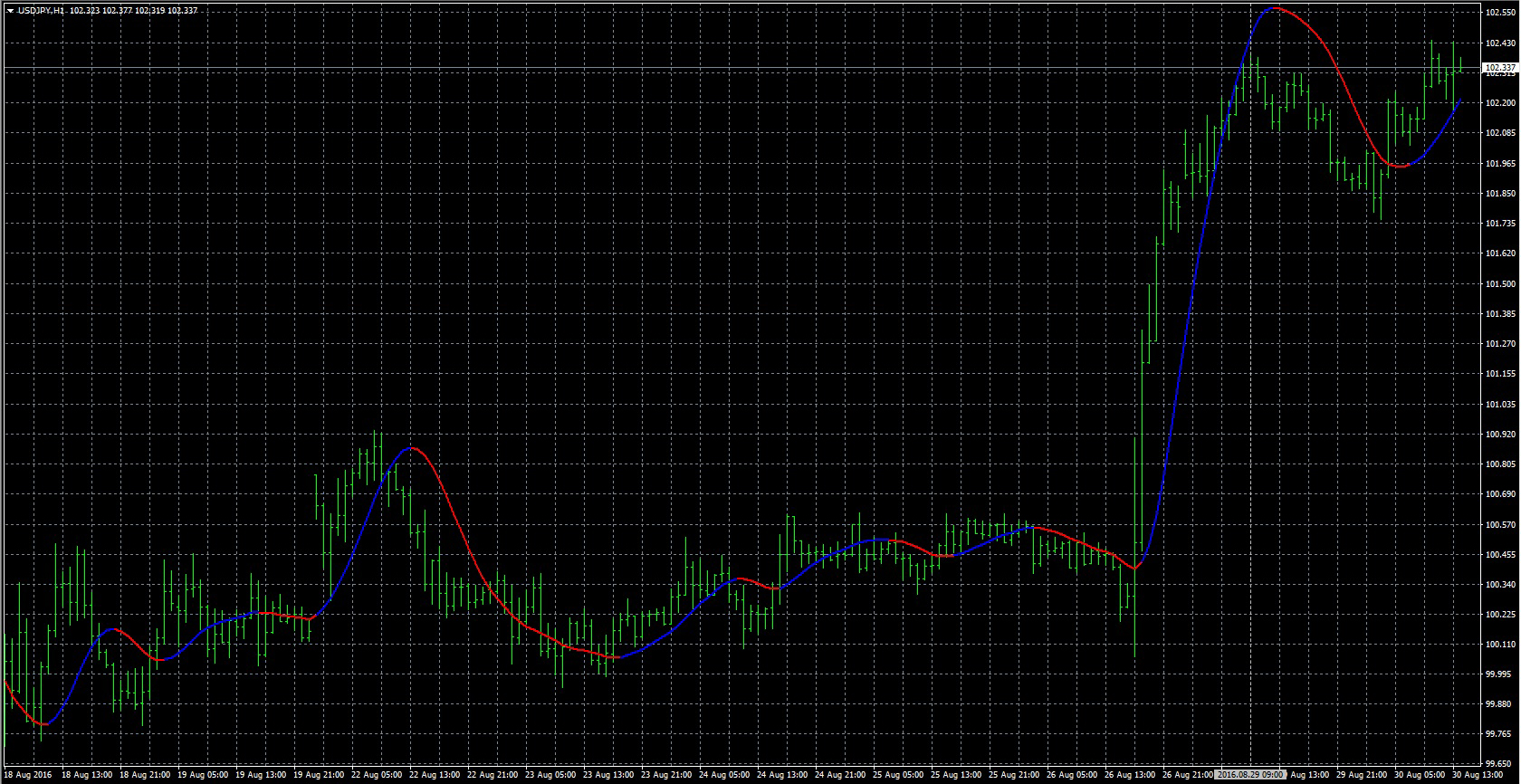Click the triangle arrow before USDJPY,H1

tap(9, 11)
